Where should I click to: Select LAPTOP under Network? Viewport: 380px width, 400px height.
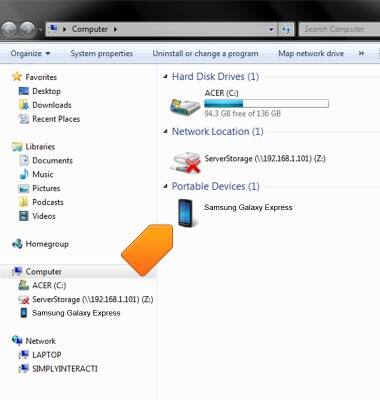(x=47, y=355)
